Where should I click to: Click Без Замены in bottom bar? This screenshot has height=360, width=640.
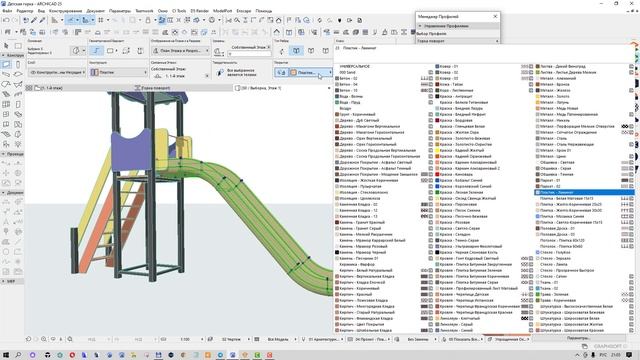tap(418, 339)
